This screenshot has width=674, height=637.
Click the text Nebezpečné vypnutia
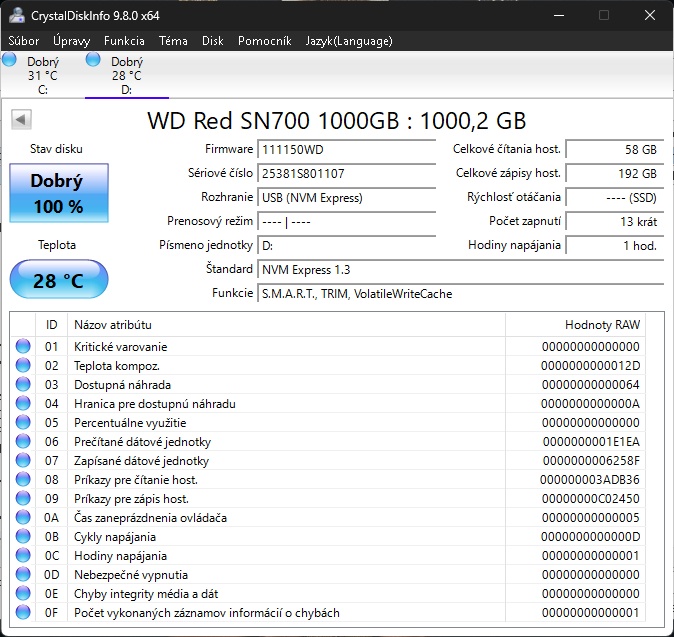click(131, 575)
